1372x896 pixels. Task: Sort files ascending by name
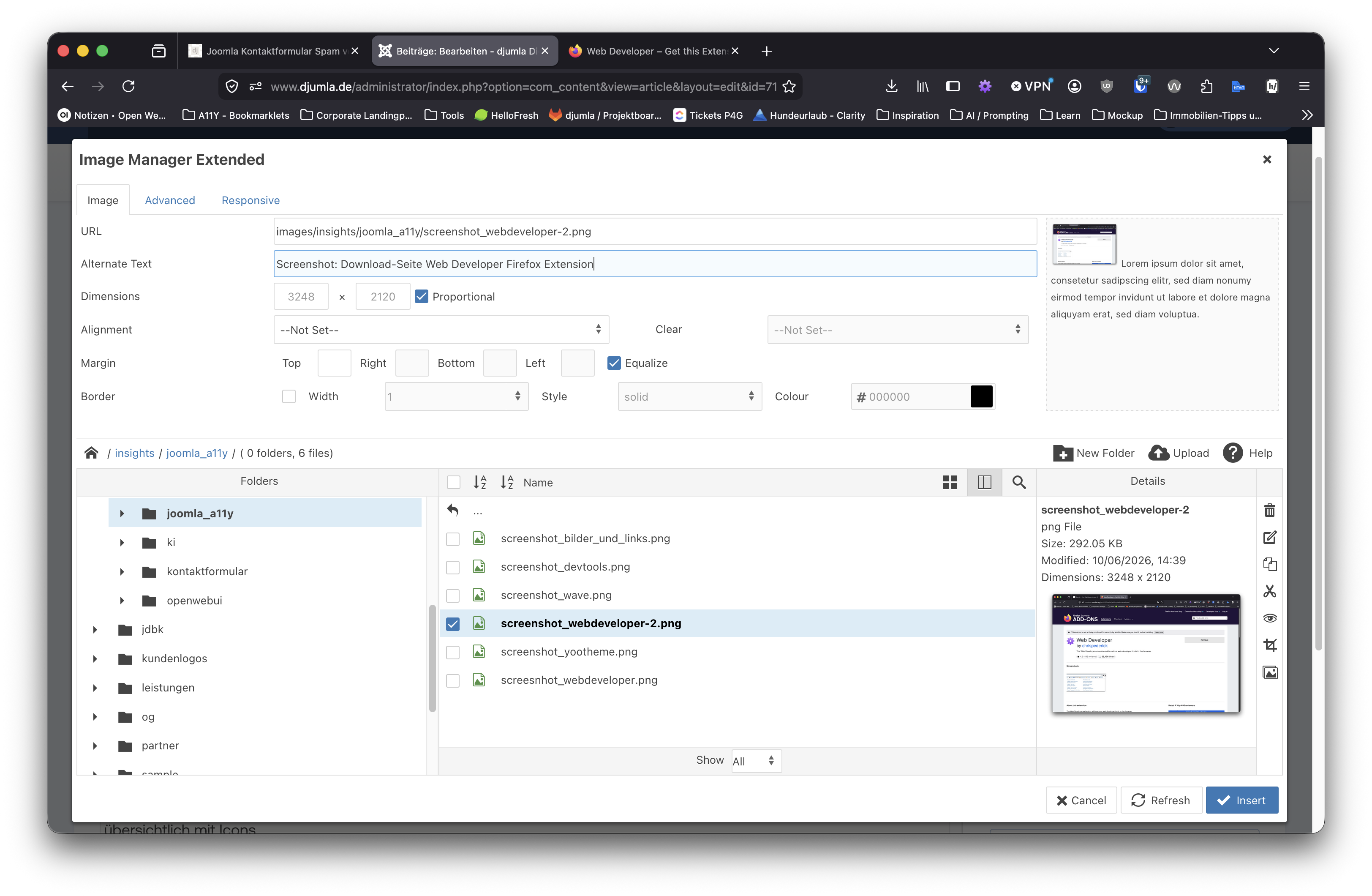pos(479,482)
